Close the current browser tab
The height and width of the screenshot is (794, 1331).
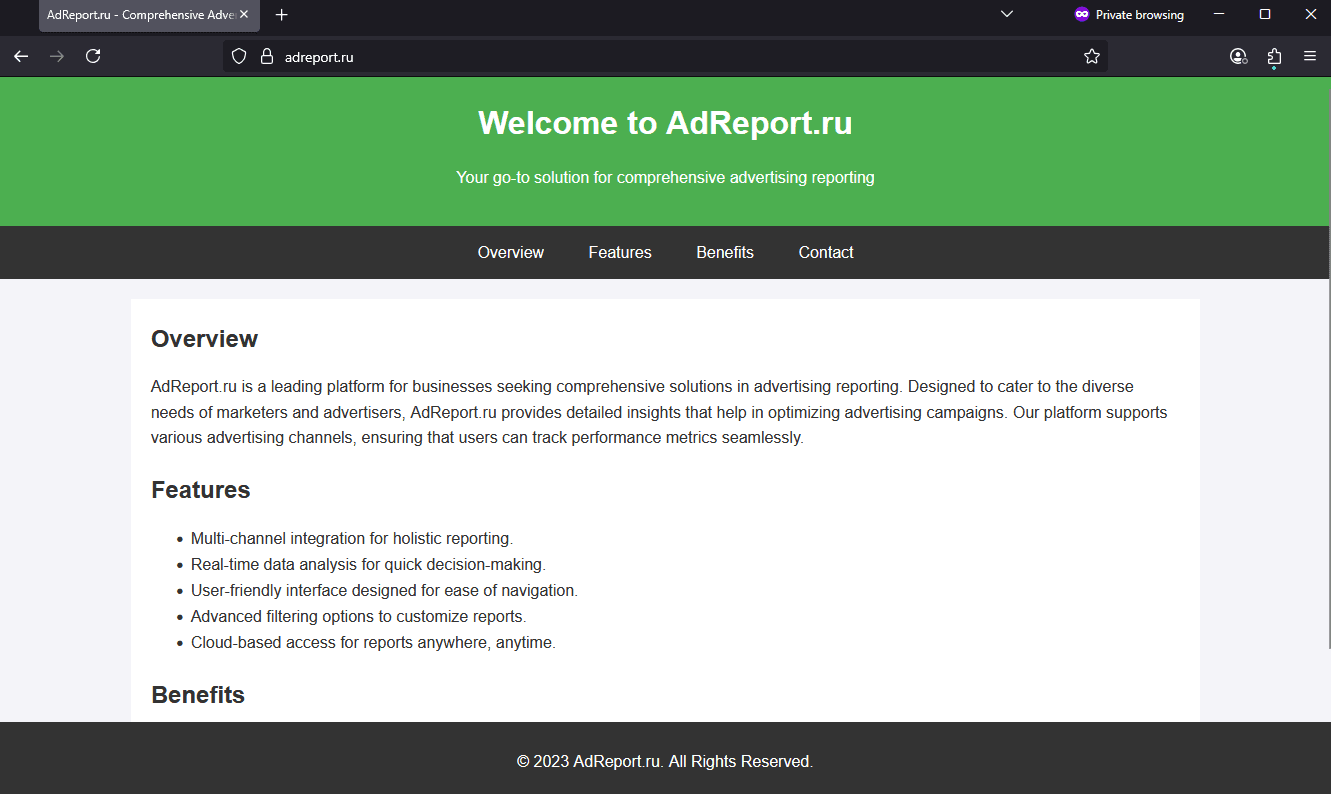(x=243, y=15)
